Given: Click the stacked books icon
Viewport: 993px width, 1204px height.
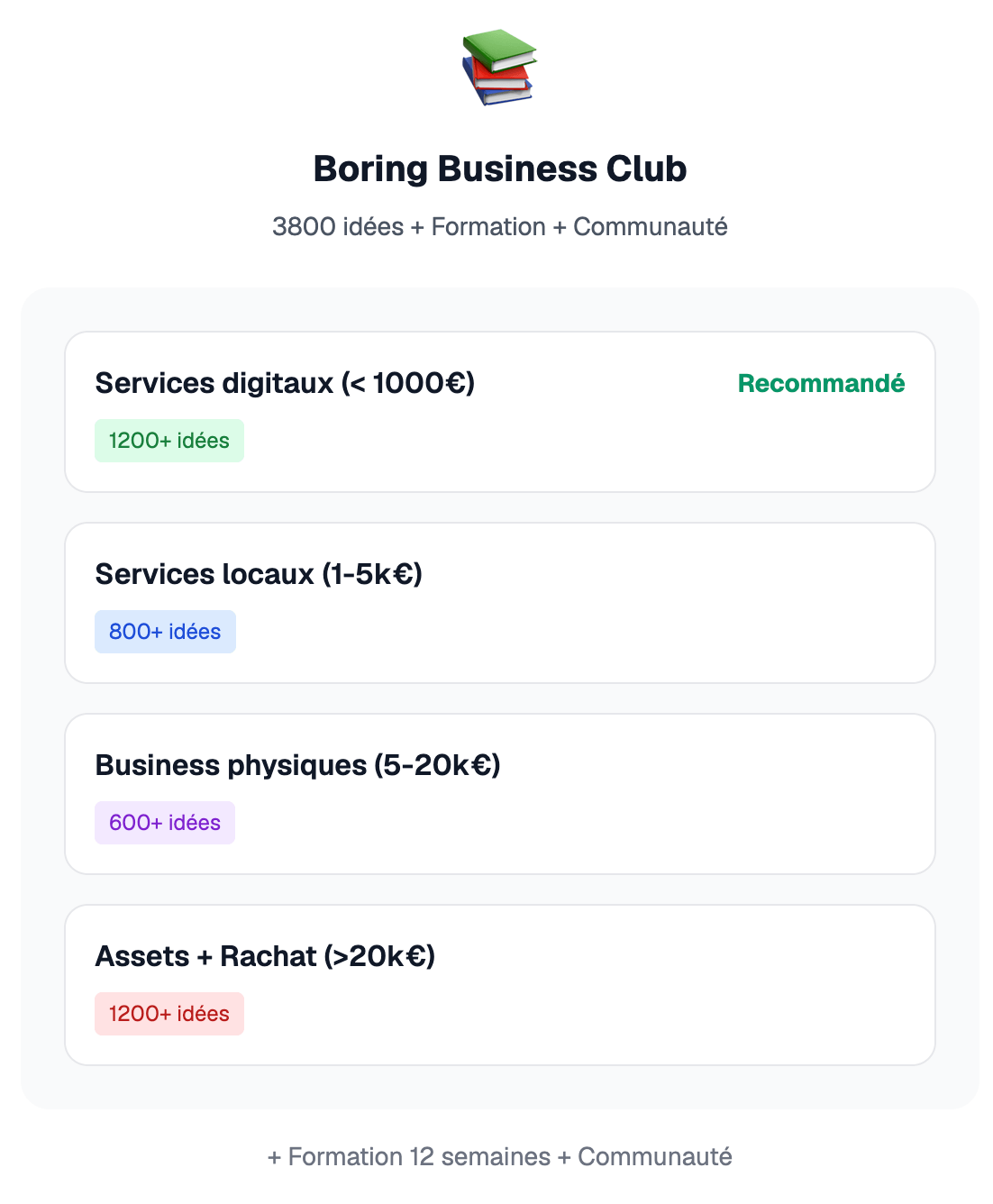Looking at the screenshot, I should (499, 67).
